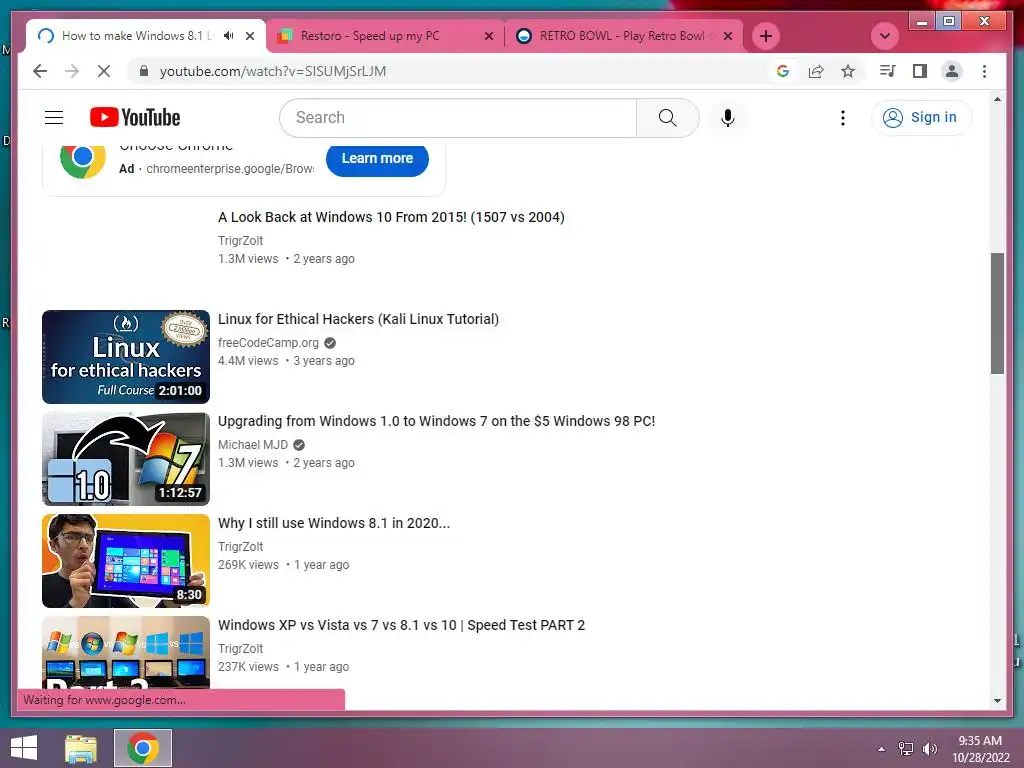Switch to RETRO BOWL tab
This screenshot has width=1024, height=768.
[622, 36]
